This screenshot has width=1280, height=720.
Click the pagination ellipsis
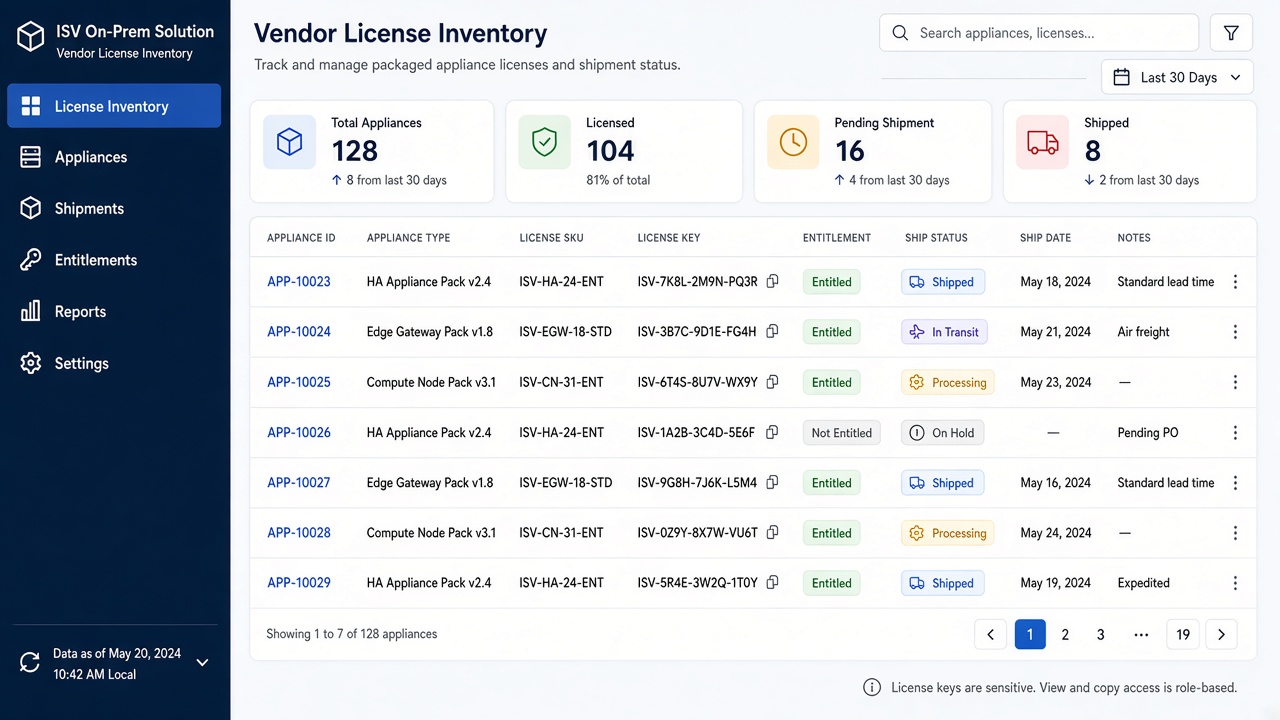[1141, 634]
